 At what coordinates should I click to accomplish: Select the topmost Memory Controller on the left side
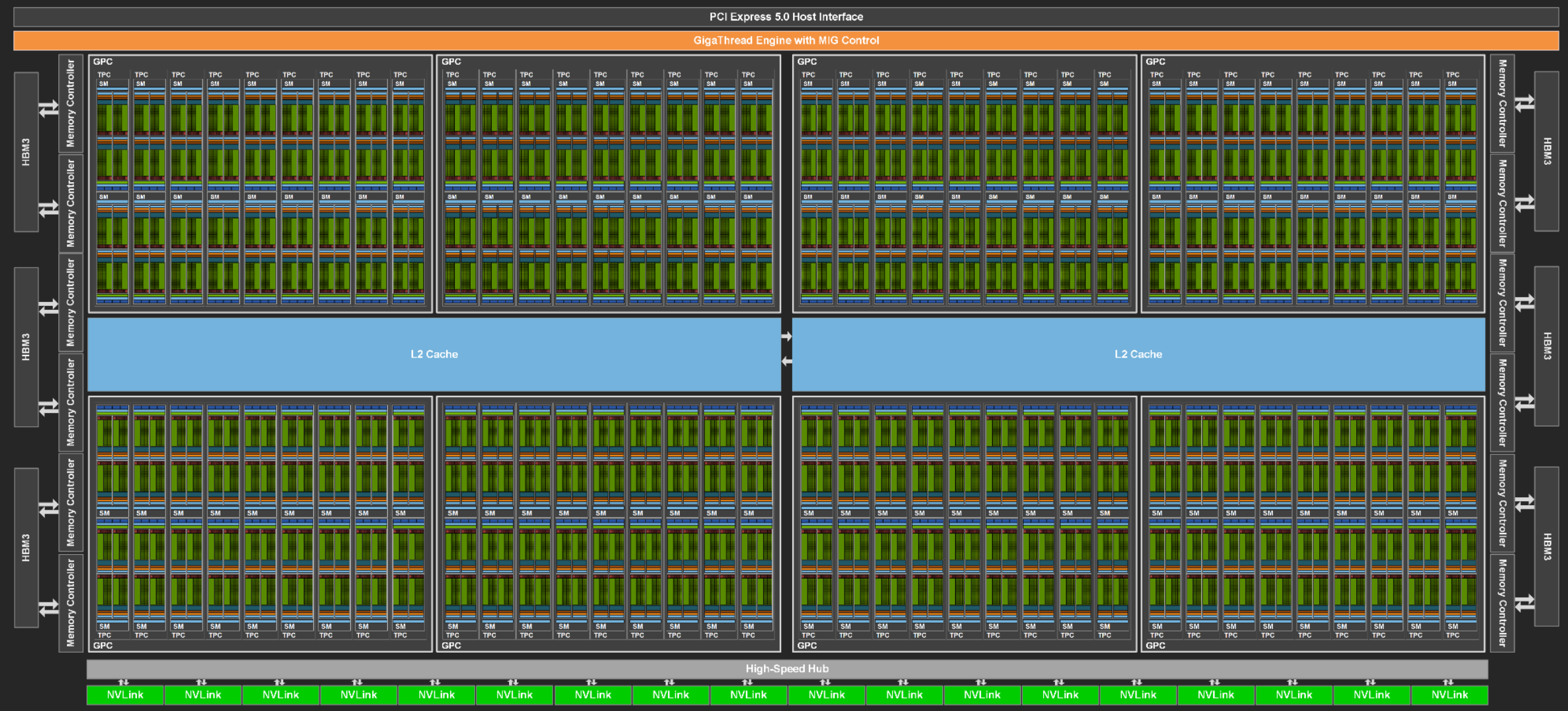71,103
